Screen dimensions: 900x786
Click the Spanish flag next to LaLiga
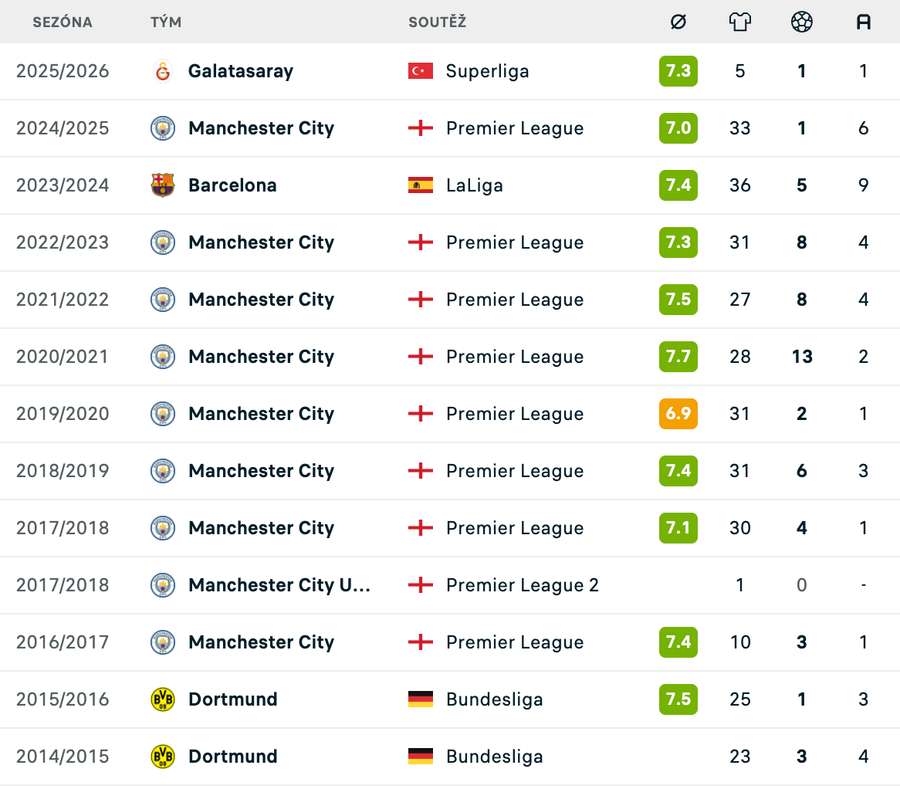coord(424,185)
